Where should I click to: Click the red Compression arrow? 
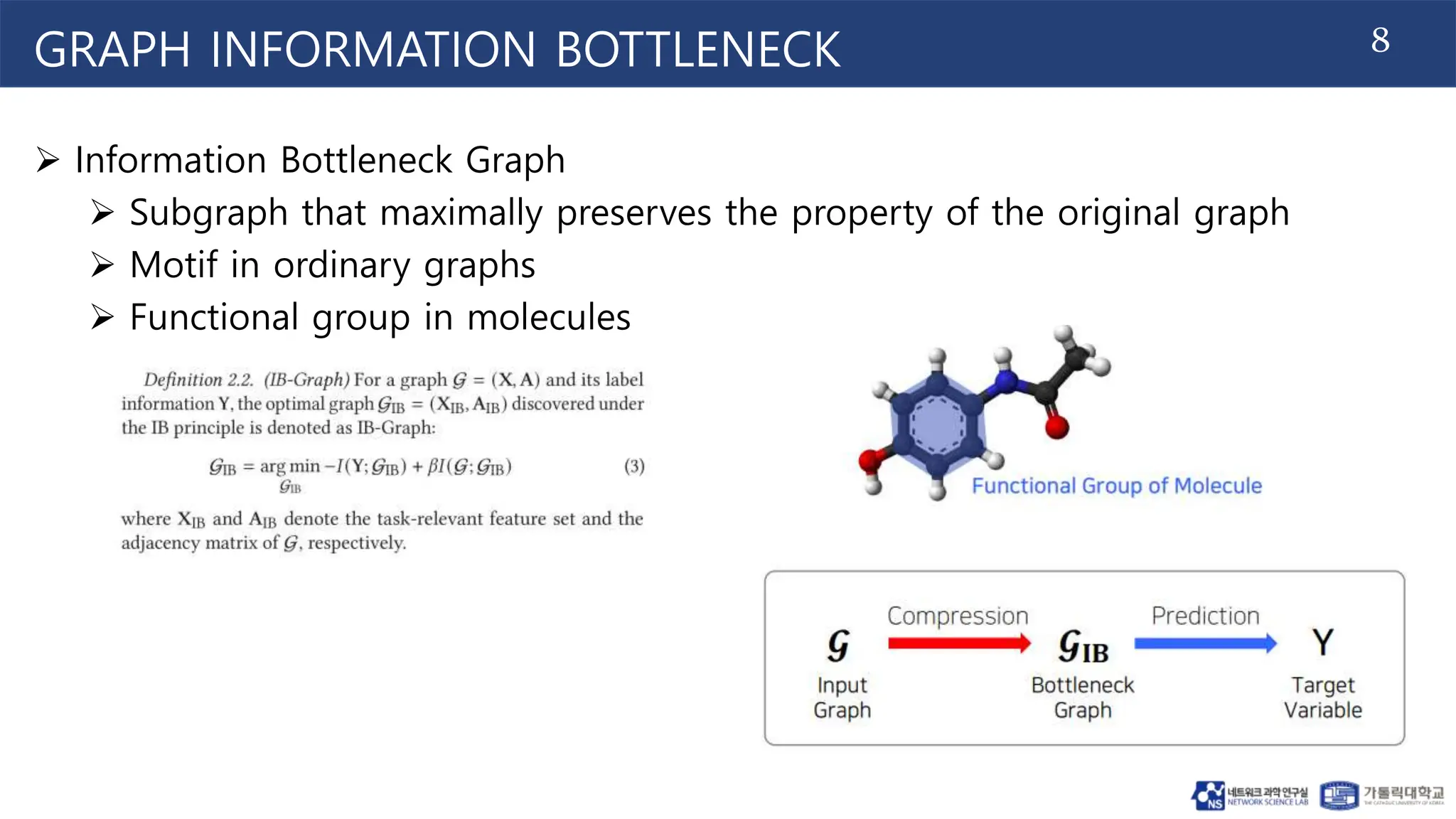(959, 643)
